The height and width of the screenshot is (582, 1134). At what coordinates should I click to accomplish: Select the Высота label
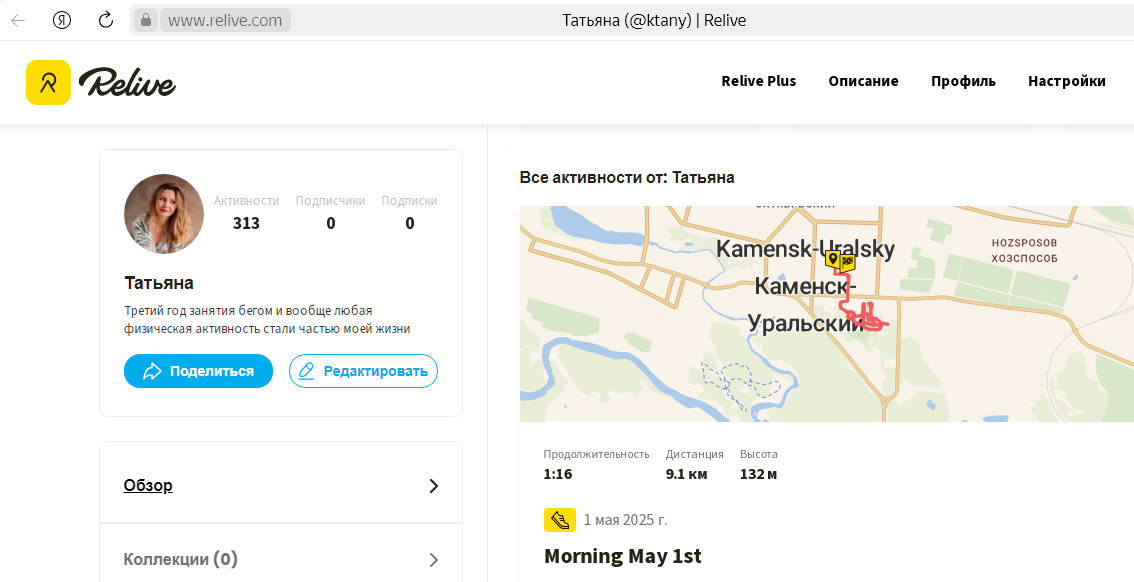click(759, 454)
